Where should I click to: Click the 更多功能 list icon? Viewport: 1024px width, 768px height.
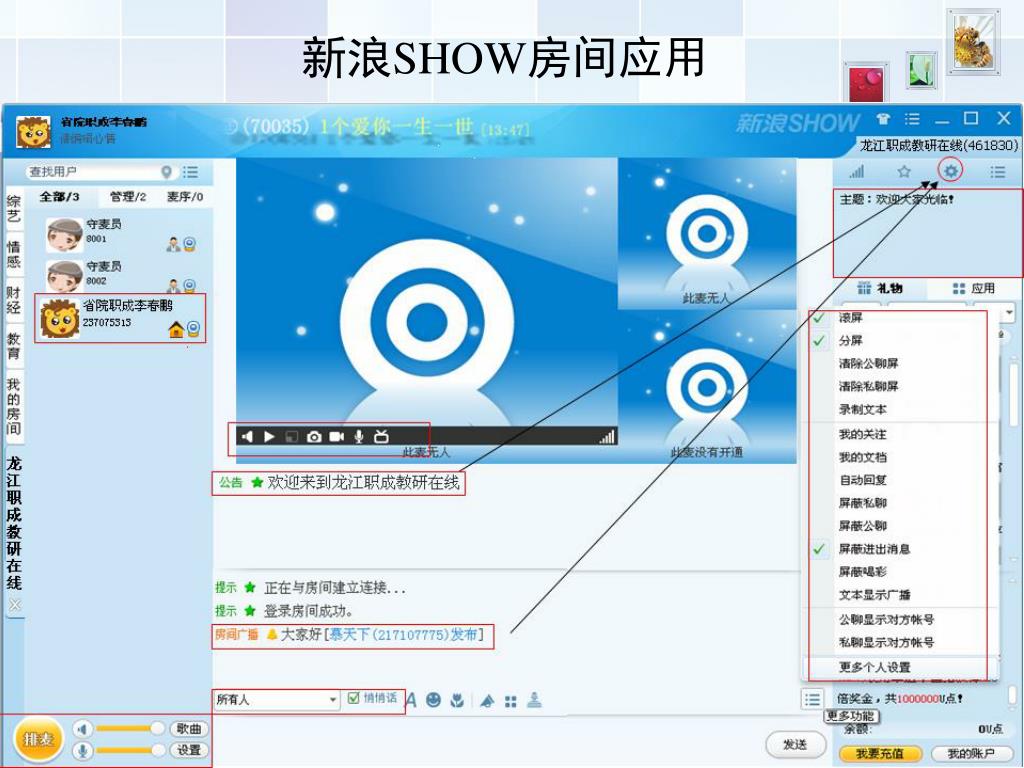(812, 699)
